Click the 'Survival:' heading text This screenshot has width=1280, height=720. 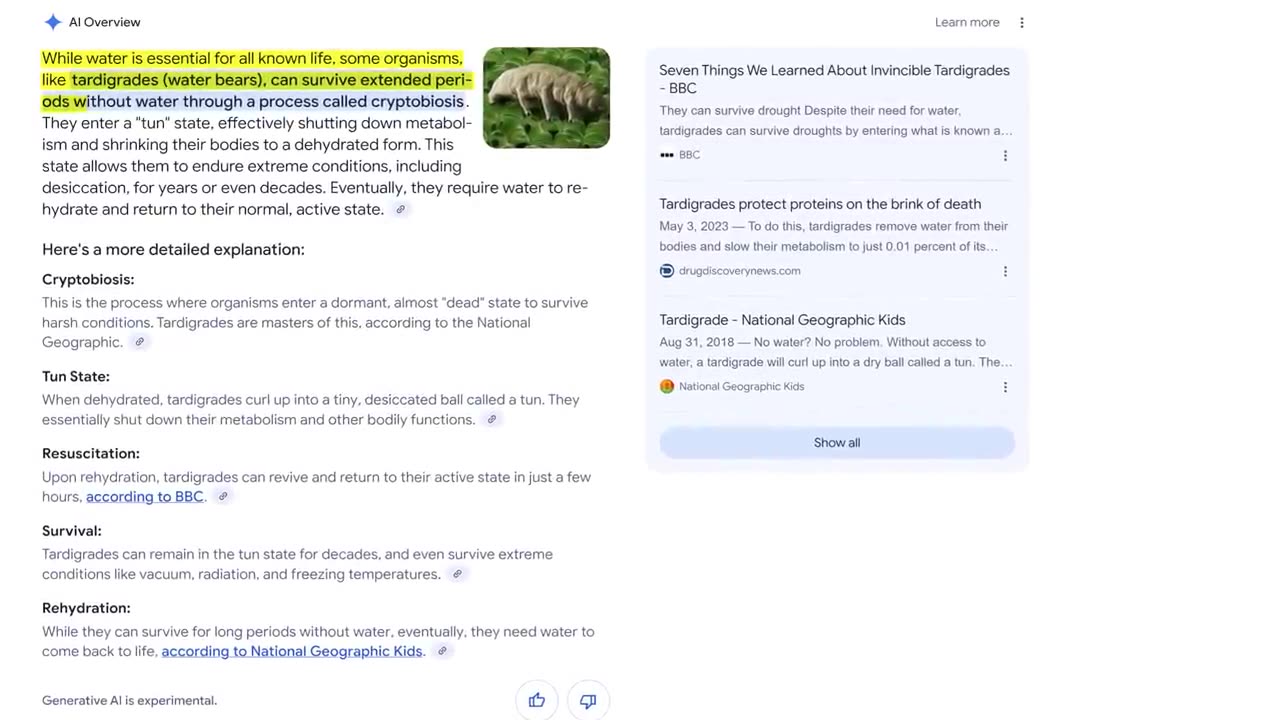point(72,531)
